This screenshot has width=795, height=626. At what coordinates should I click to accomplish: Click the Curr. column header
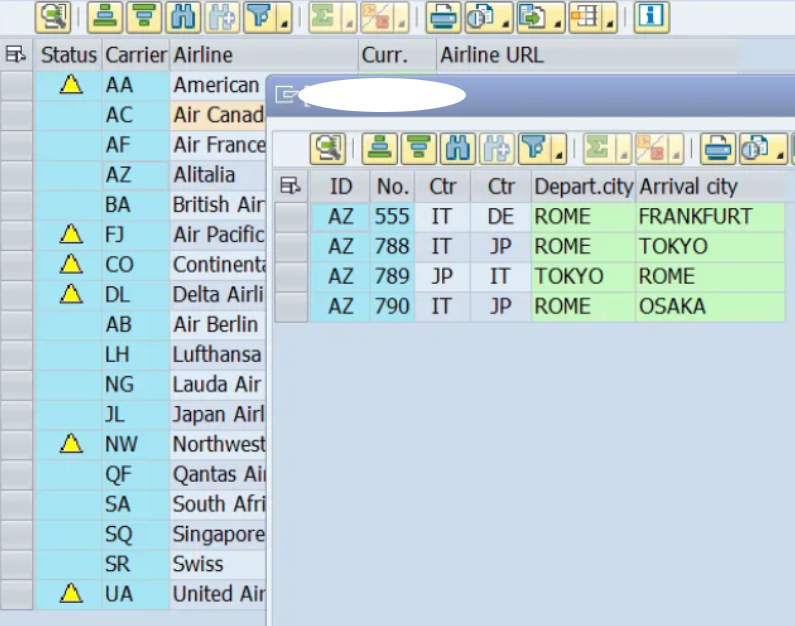(398, 55)
